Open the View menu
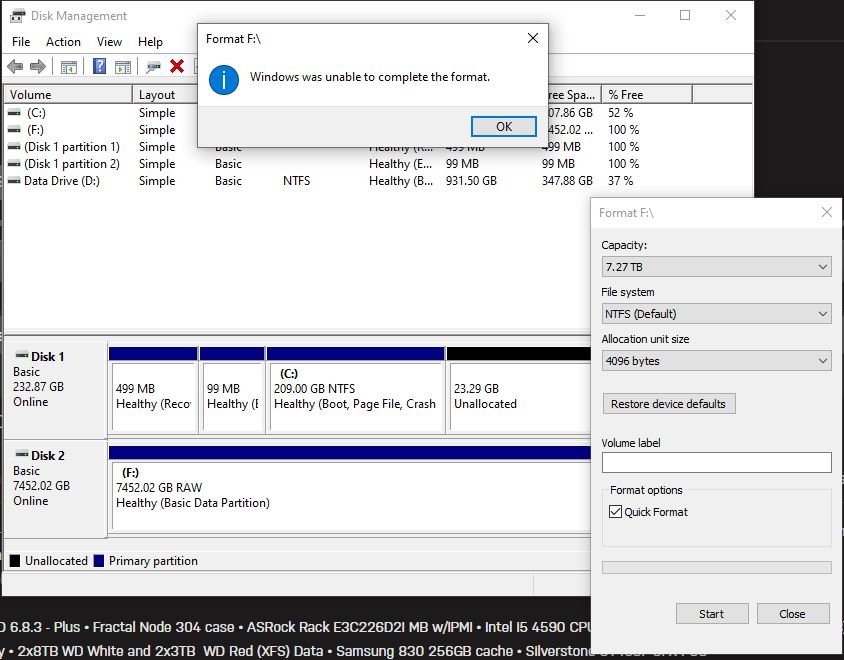 109,41
